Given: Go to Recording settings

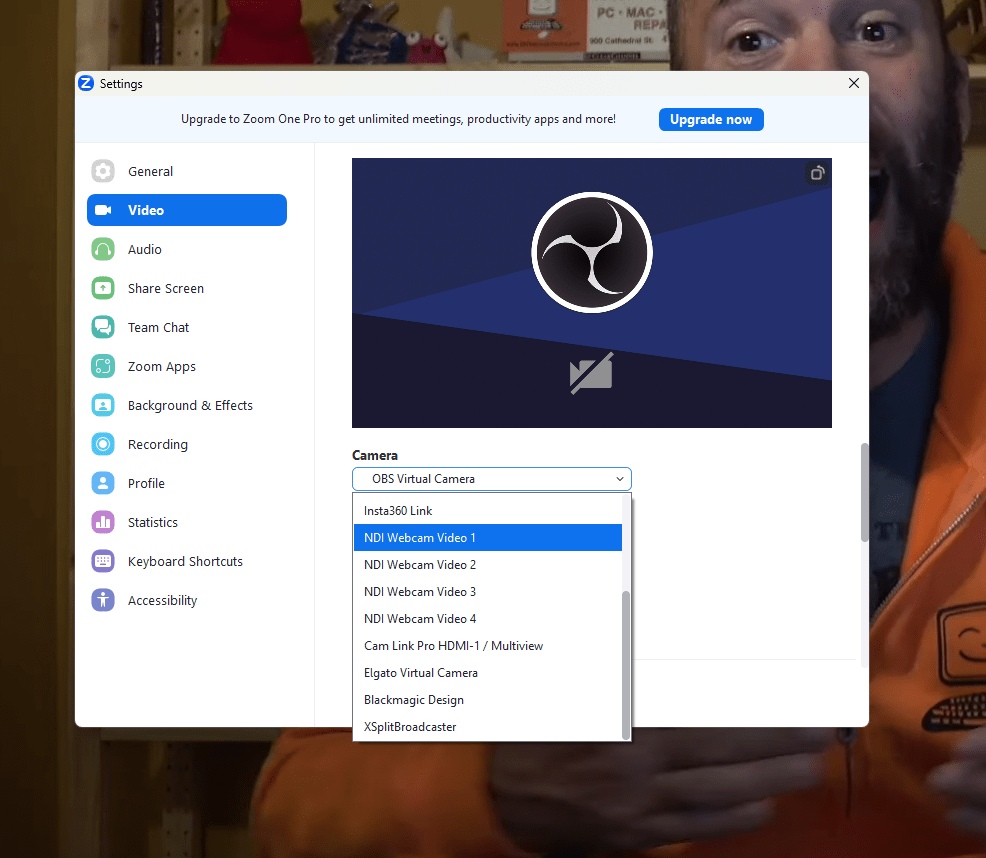Looking at the screenshot, I should point(187,444).
